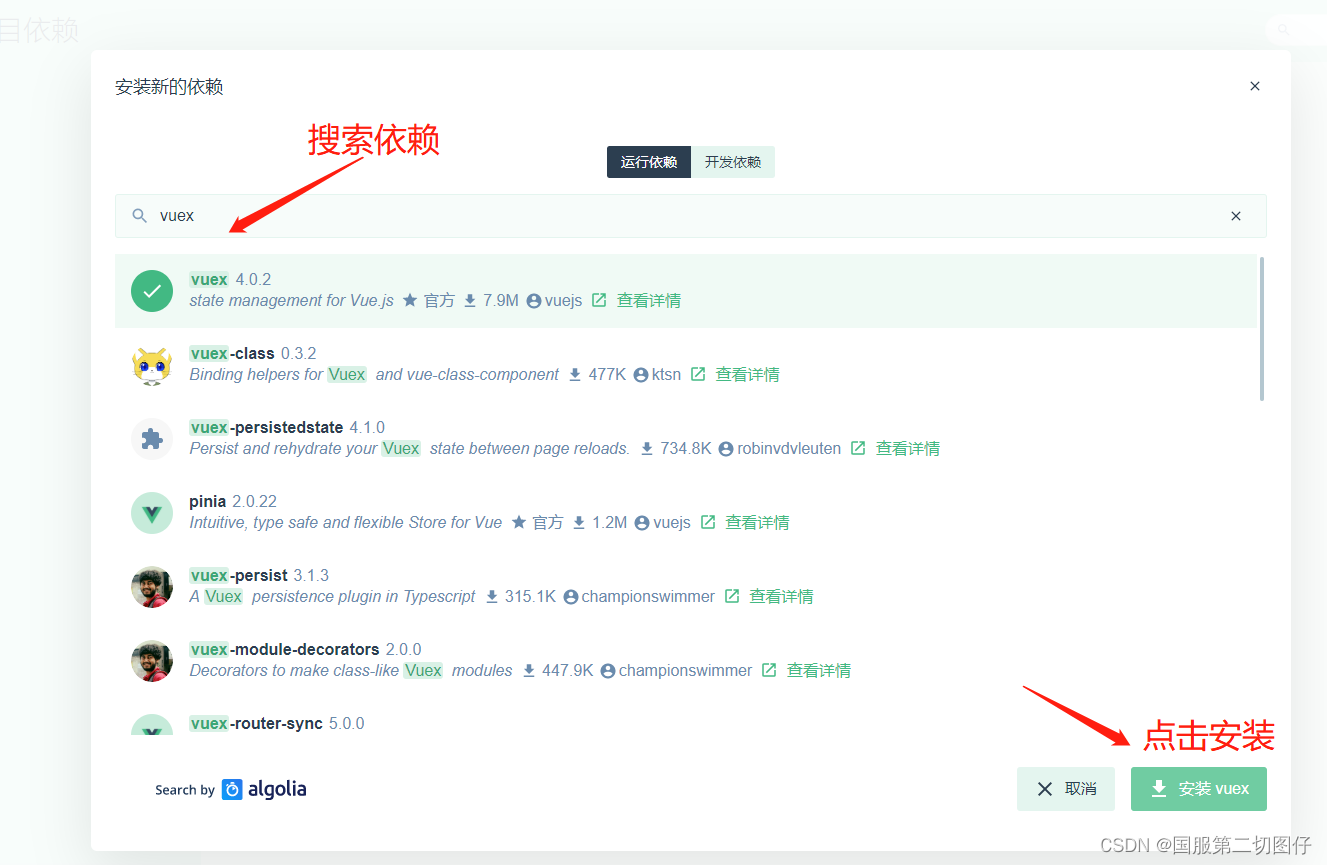Click the vuex-persist author avatar
The width and height of the screenshot is (1327, 865).
(x=152, y=587)
